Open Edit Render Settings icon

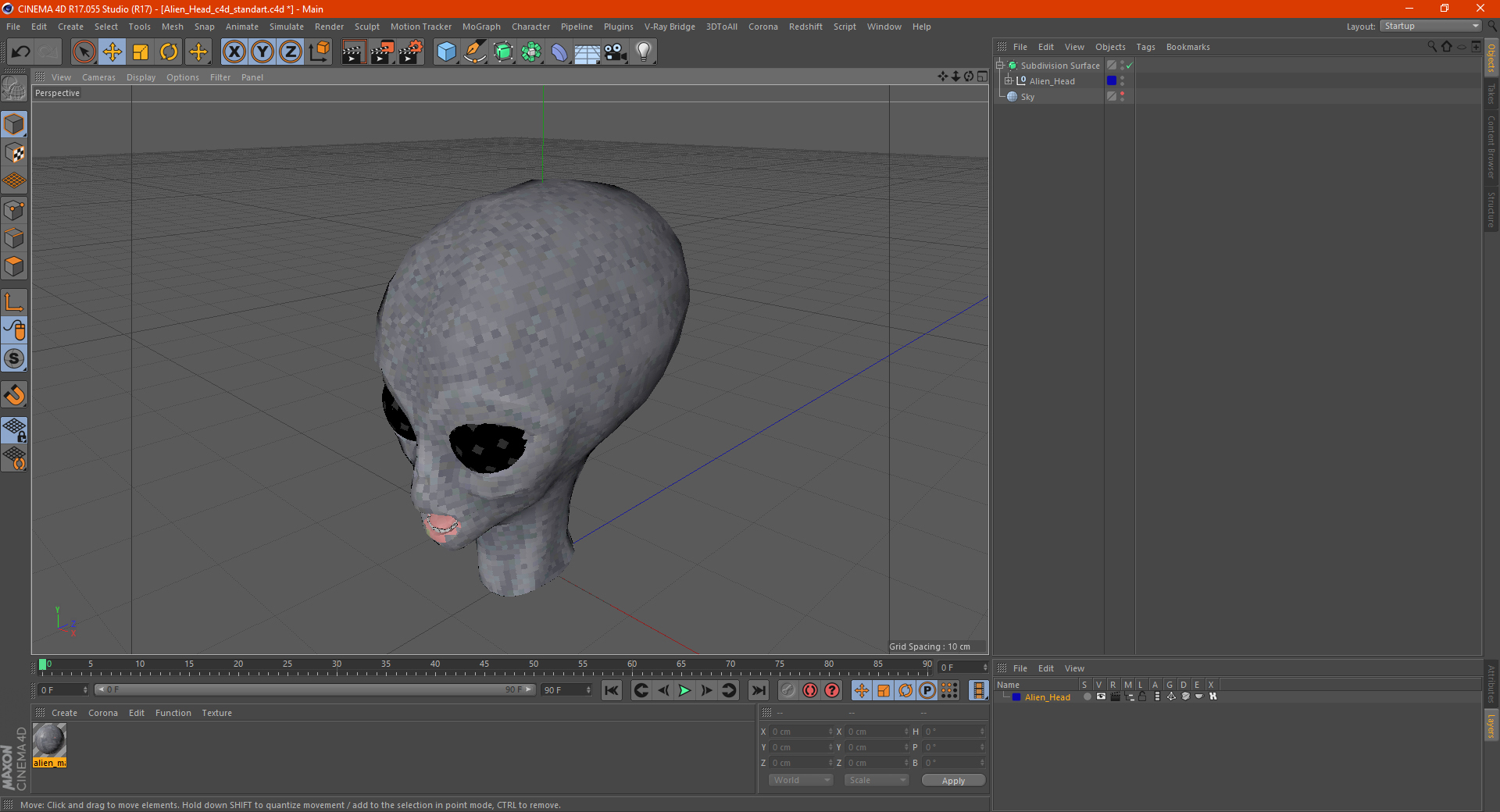tap(411, 52)
